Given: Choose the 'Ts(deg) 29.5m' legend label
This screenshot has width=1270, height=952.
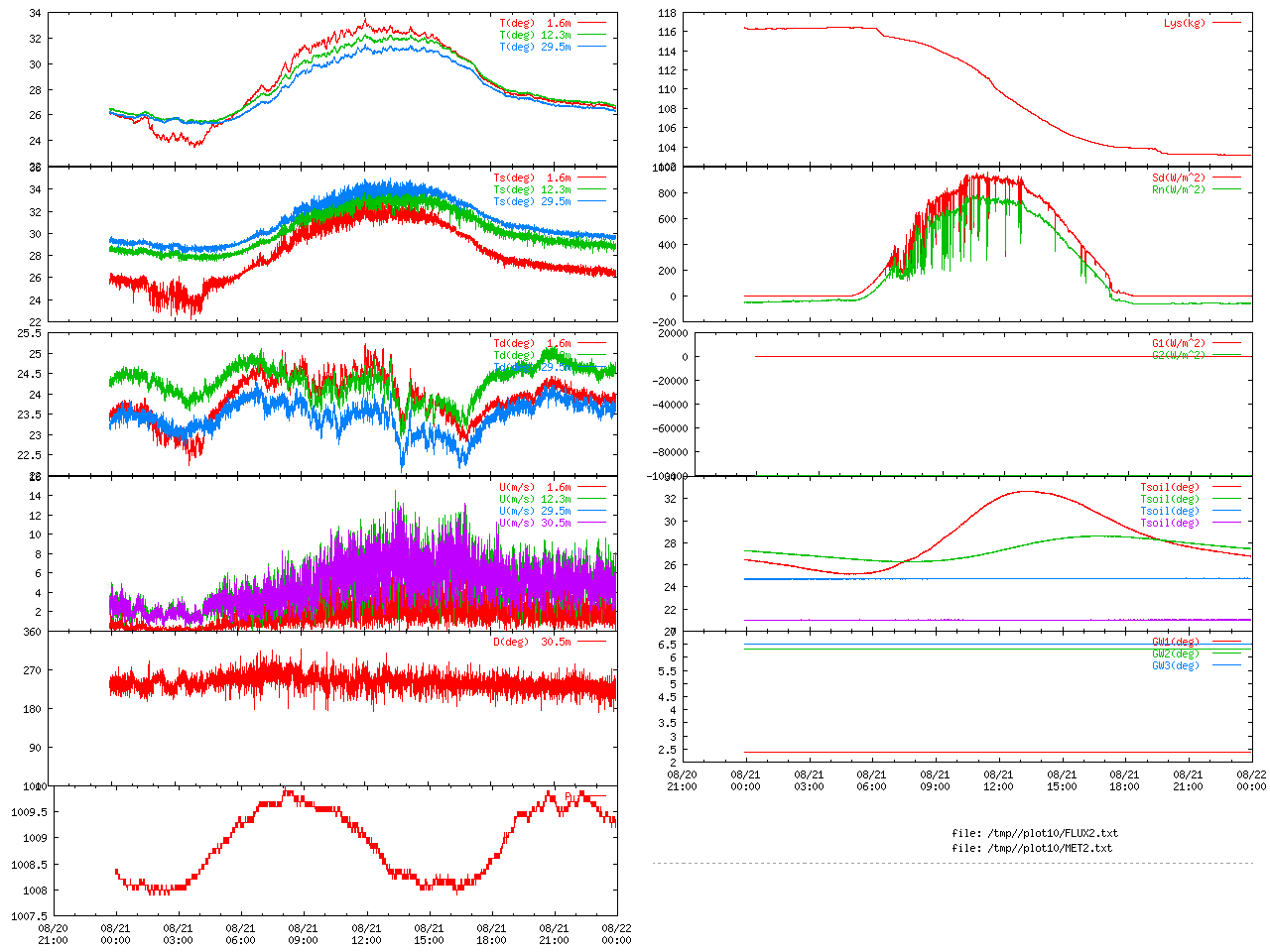Looking at the screenshot, I should tap(532, 202).
